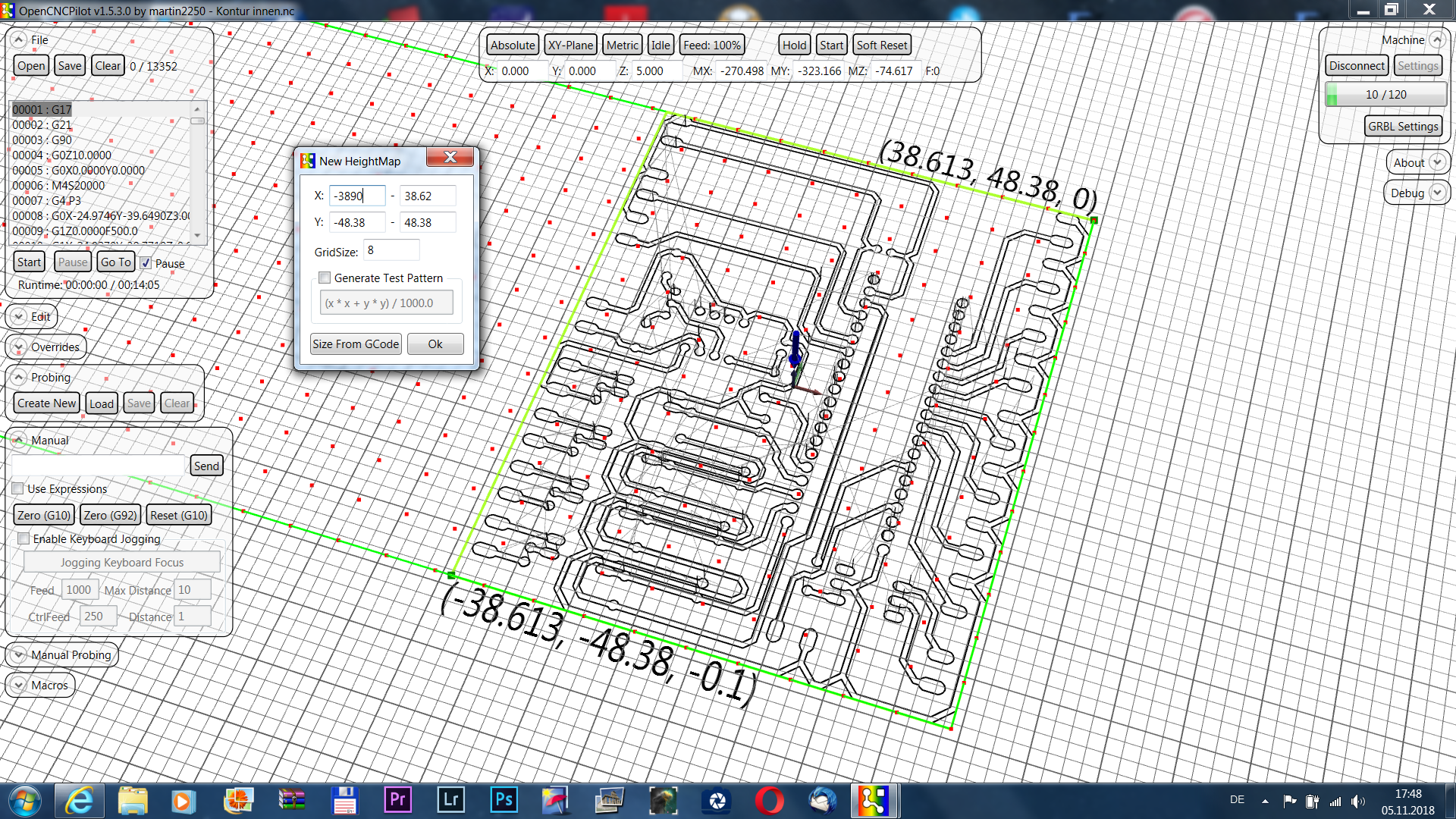Select XY-Plane tab in toolbar
The image size is (1456, 819).
coord(570,45)
